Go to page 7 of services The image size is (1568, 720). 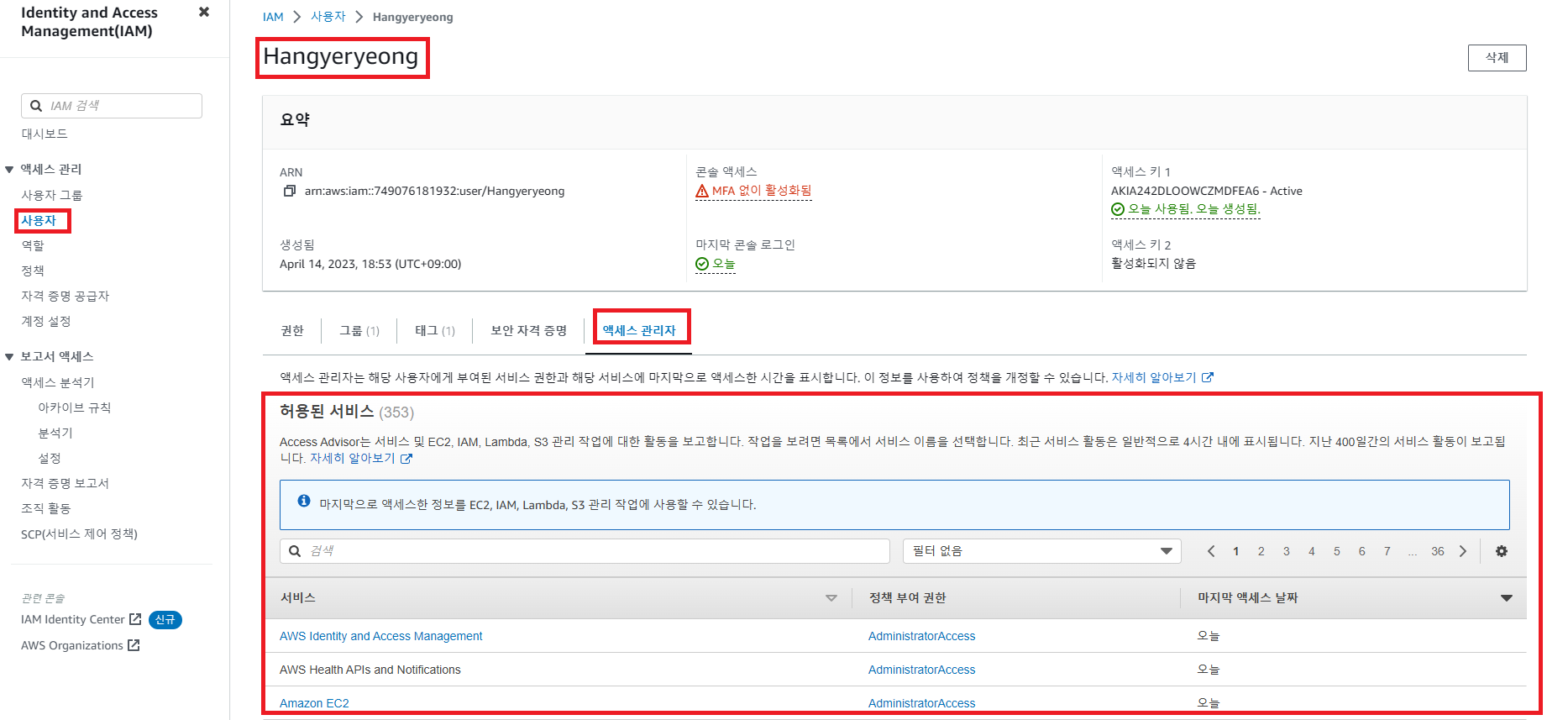[x=1387, y=551]
